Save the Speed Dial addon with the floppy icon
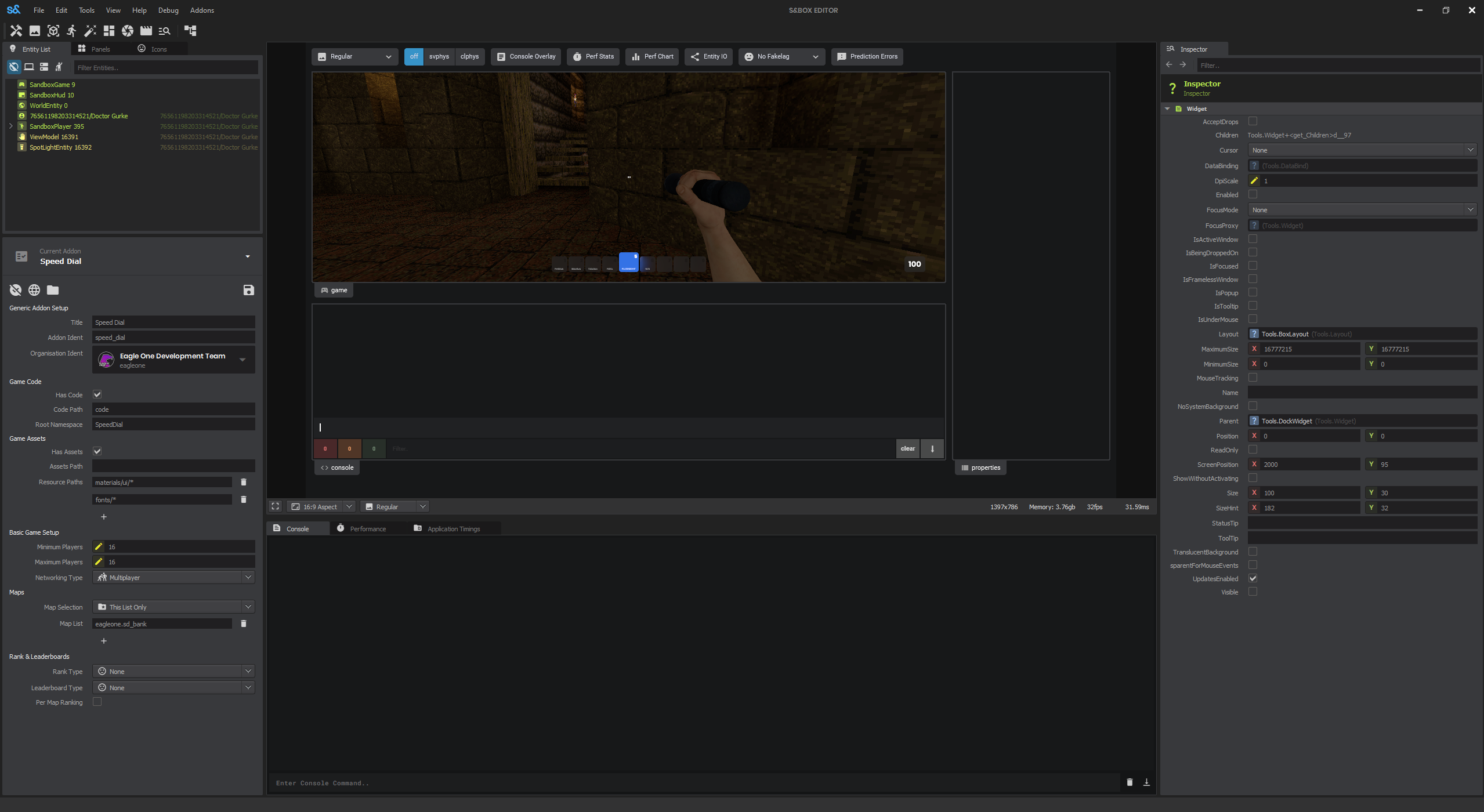 click(248, 290)
